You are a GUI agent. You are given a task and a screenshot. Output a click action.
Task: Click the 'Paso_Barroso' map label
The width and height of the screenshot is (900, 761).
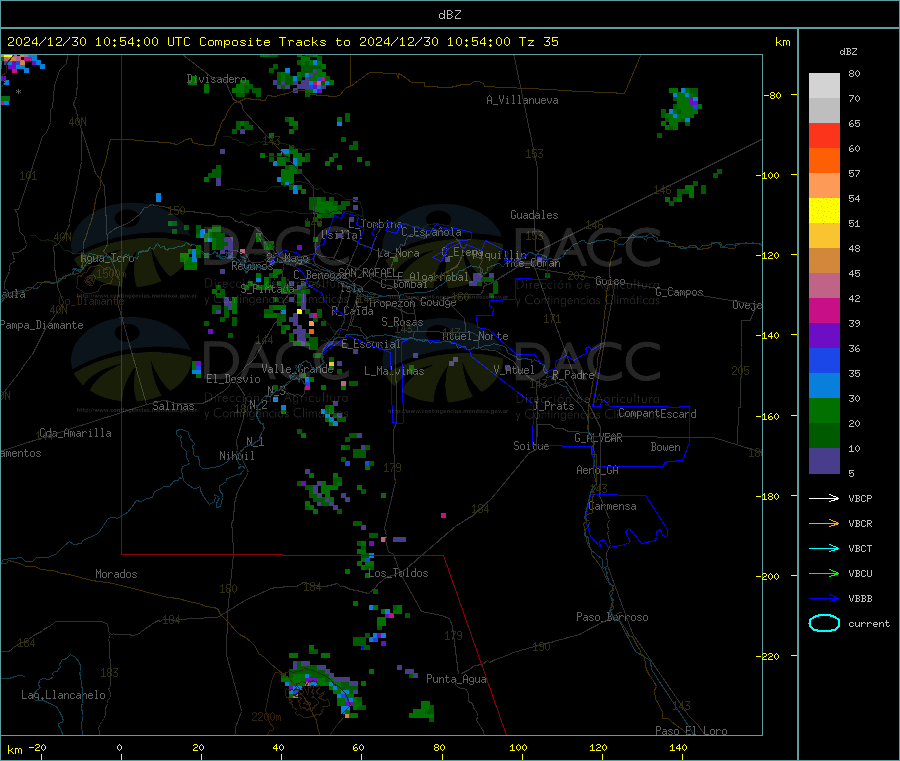pos(612,617)
